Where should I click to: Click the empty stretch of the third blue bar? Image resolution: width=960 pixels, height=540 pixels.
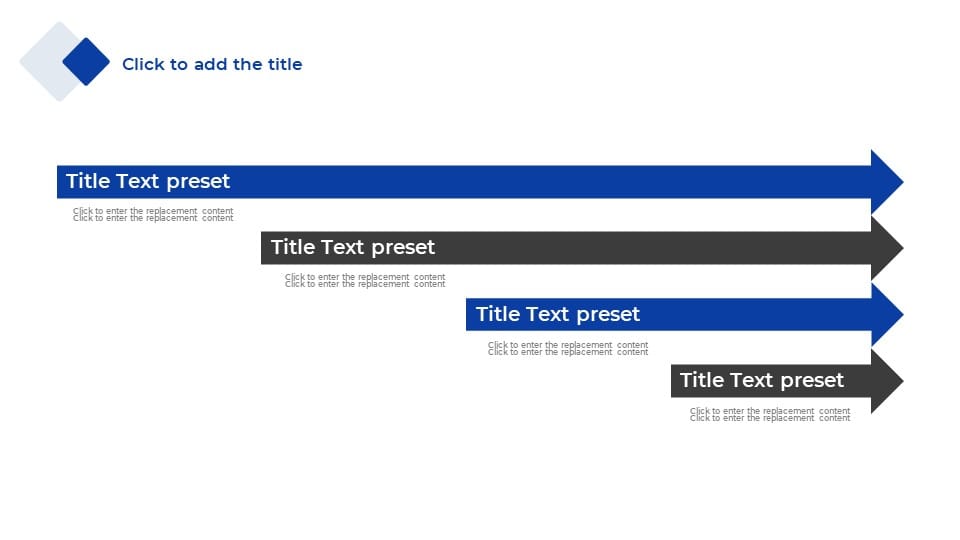(756, 315)
